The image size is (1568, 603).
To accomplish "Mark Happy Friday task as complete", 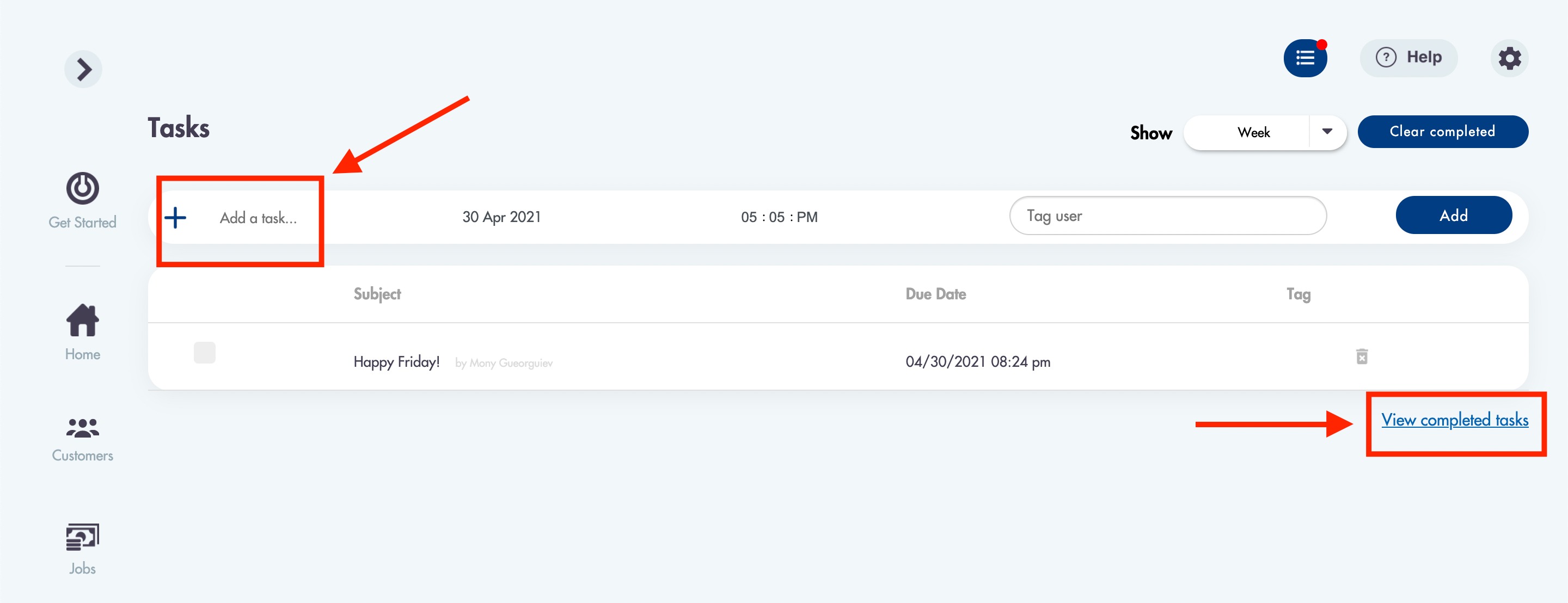I will click(x=205, y=353).
